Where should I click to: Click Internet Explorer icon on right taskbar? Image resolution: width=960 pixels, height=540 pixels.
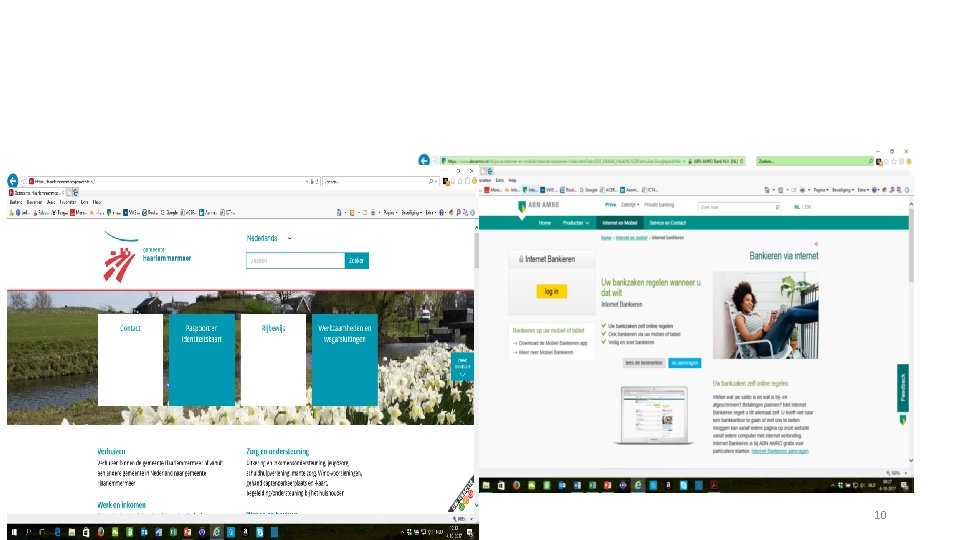637,486
